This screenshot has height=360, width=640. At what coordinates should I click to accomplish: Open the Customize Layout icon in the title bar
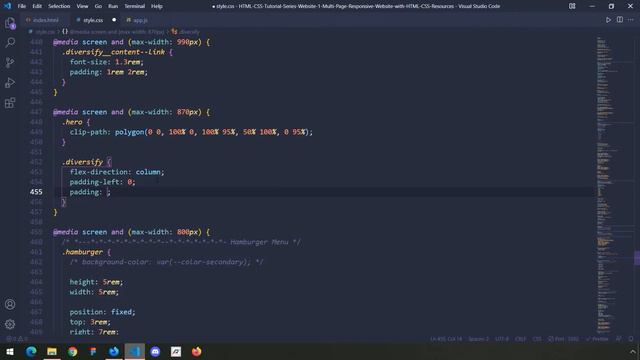[572, 6]
